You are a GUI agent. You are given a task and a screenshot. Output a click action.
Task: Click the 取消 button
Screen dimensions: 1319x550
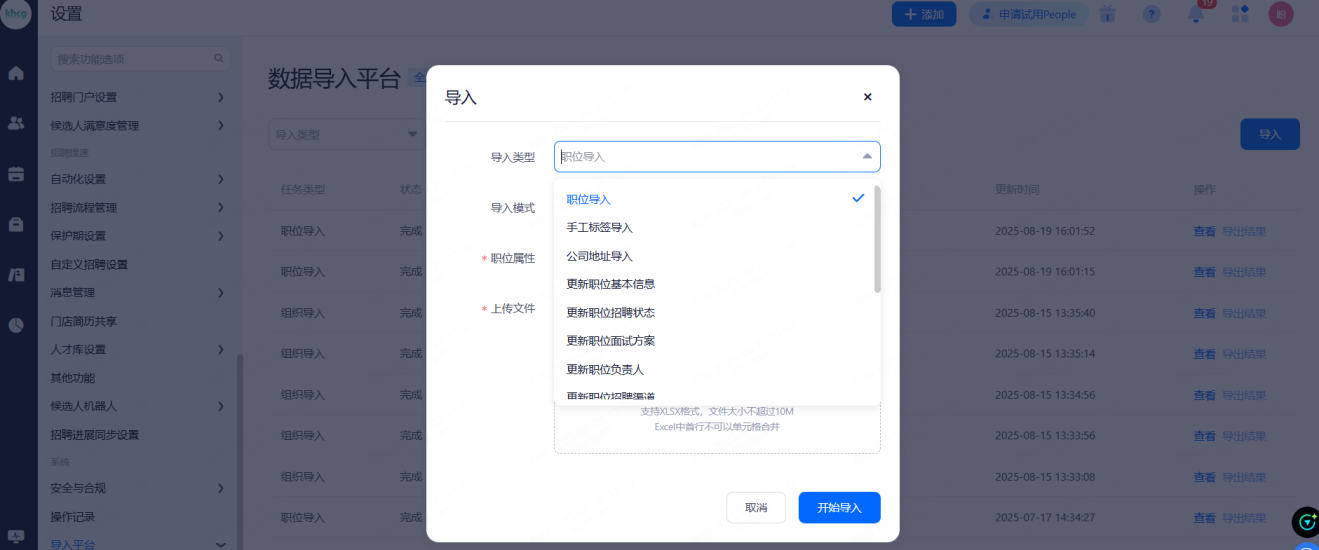coord(756,508)
